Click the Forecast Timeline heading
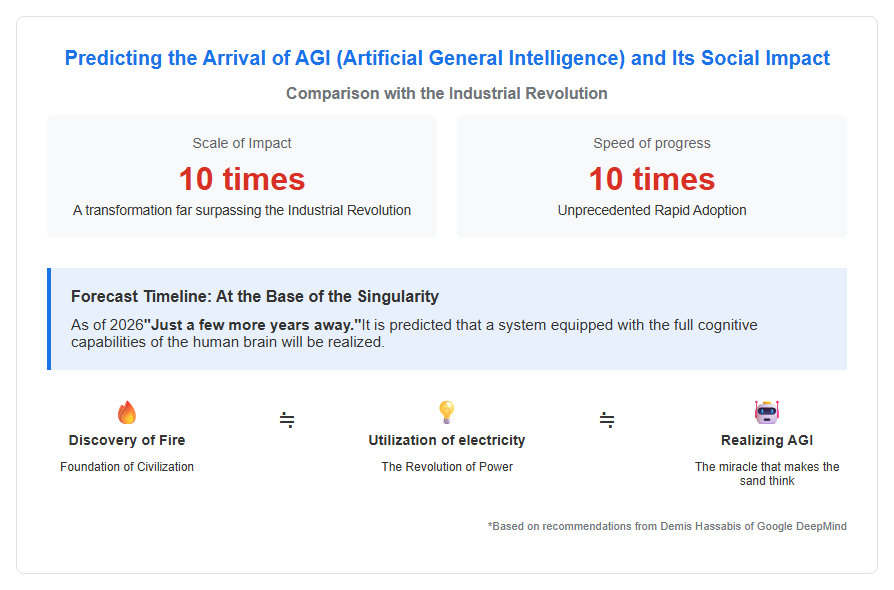 (x=255, y=296)
